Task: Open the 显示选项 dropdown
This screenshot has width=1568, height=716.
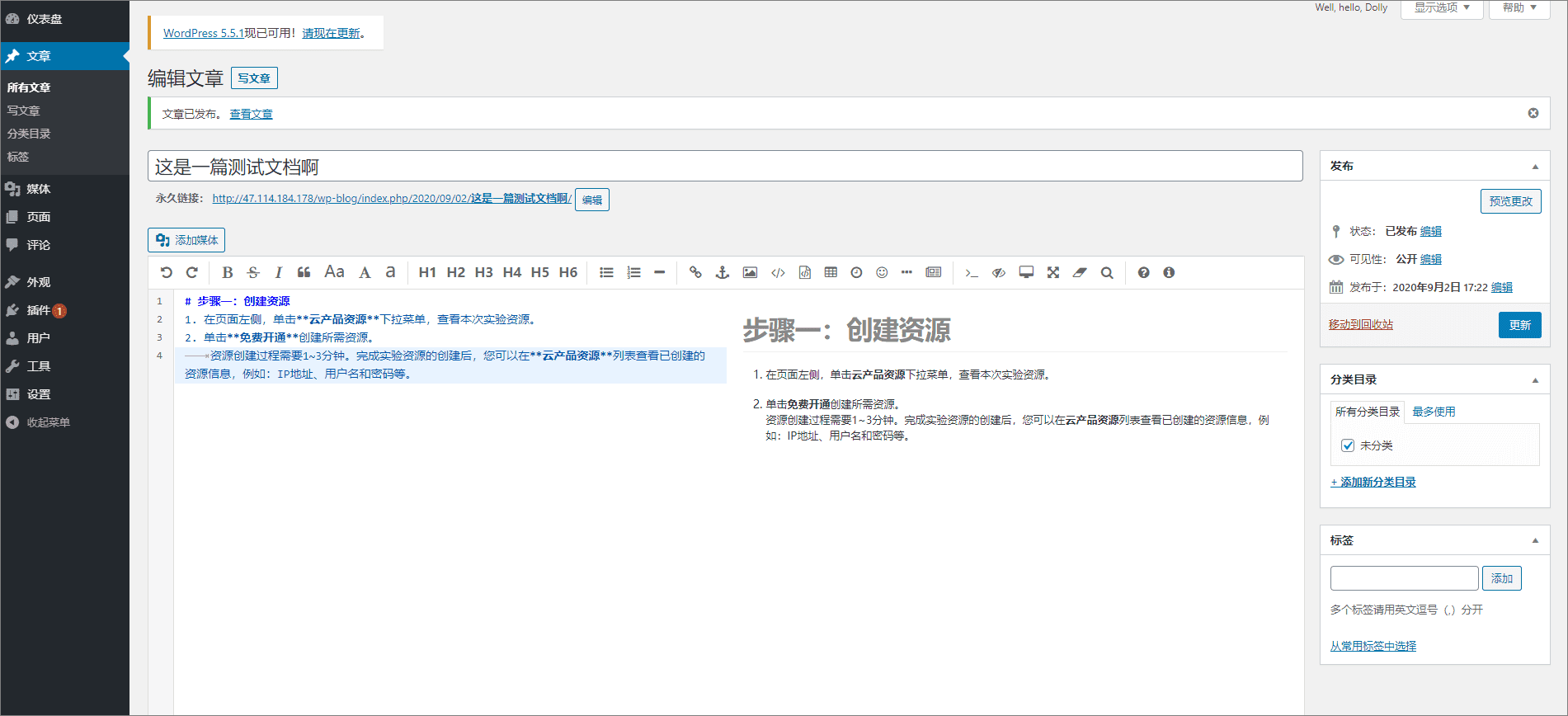Action: 1442,8
